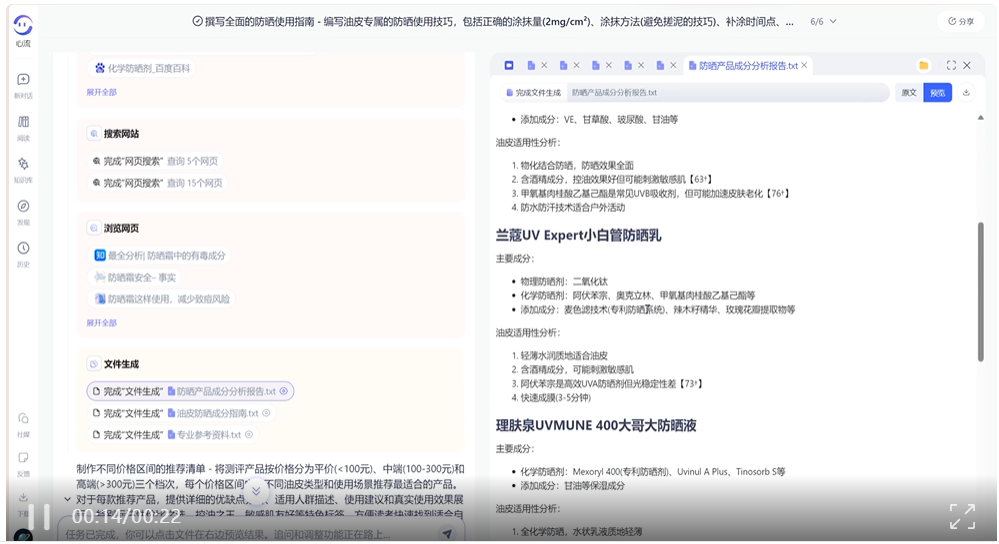
Task: Click the scrollbar up arrow in preview
Action: pos(981,118)
